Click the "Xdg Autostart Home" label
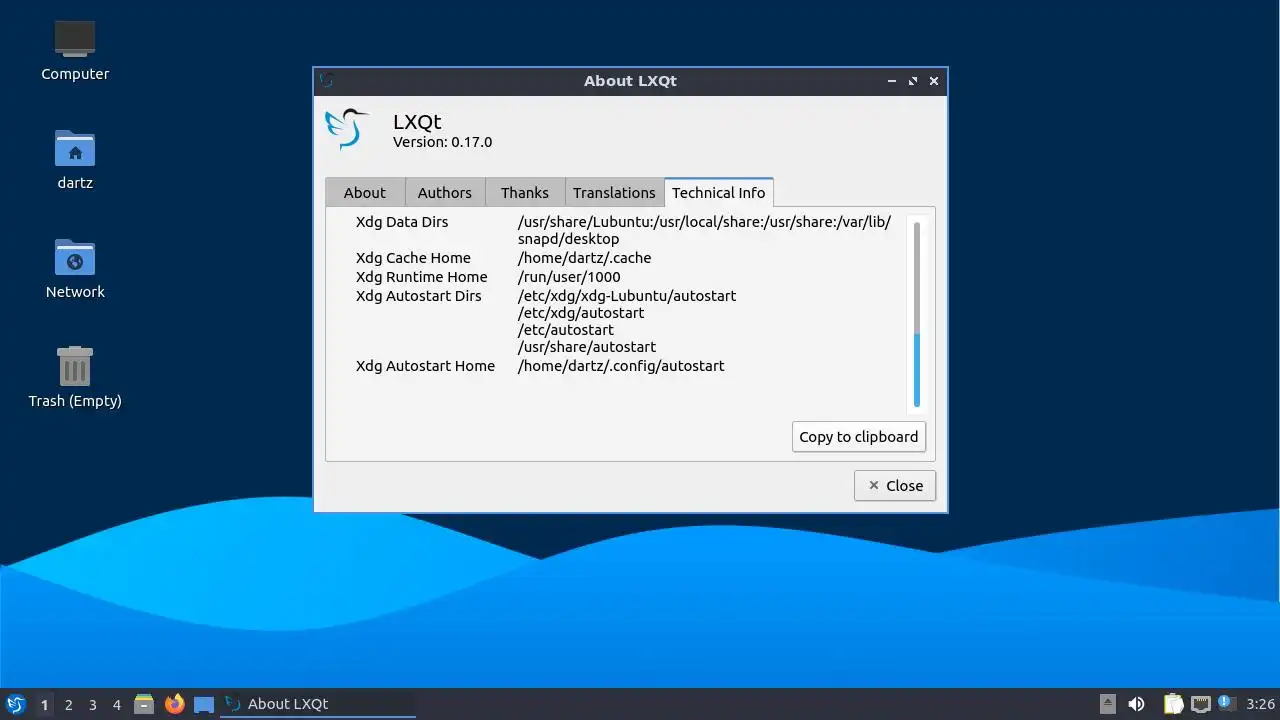The height and width of the screenshot is (720, 1280). pos(425,366)
